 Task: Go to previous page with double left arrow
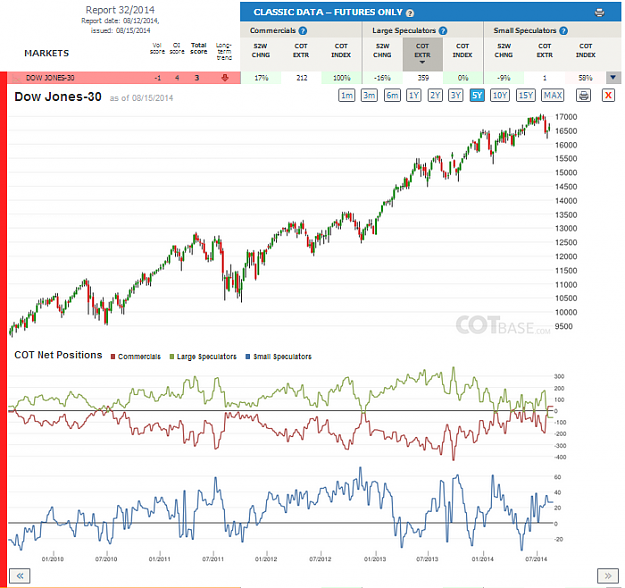click(20, 576)
